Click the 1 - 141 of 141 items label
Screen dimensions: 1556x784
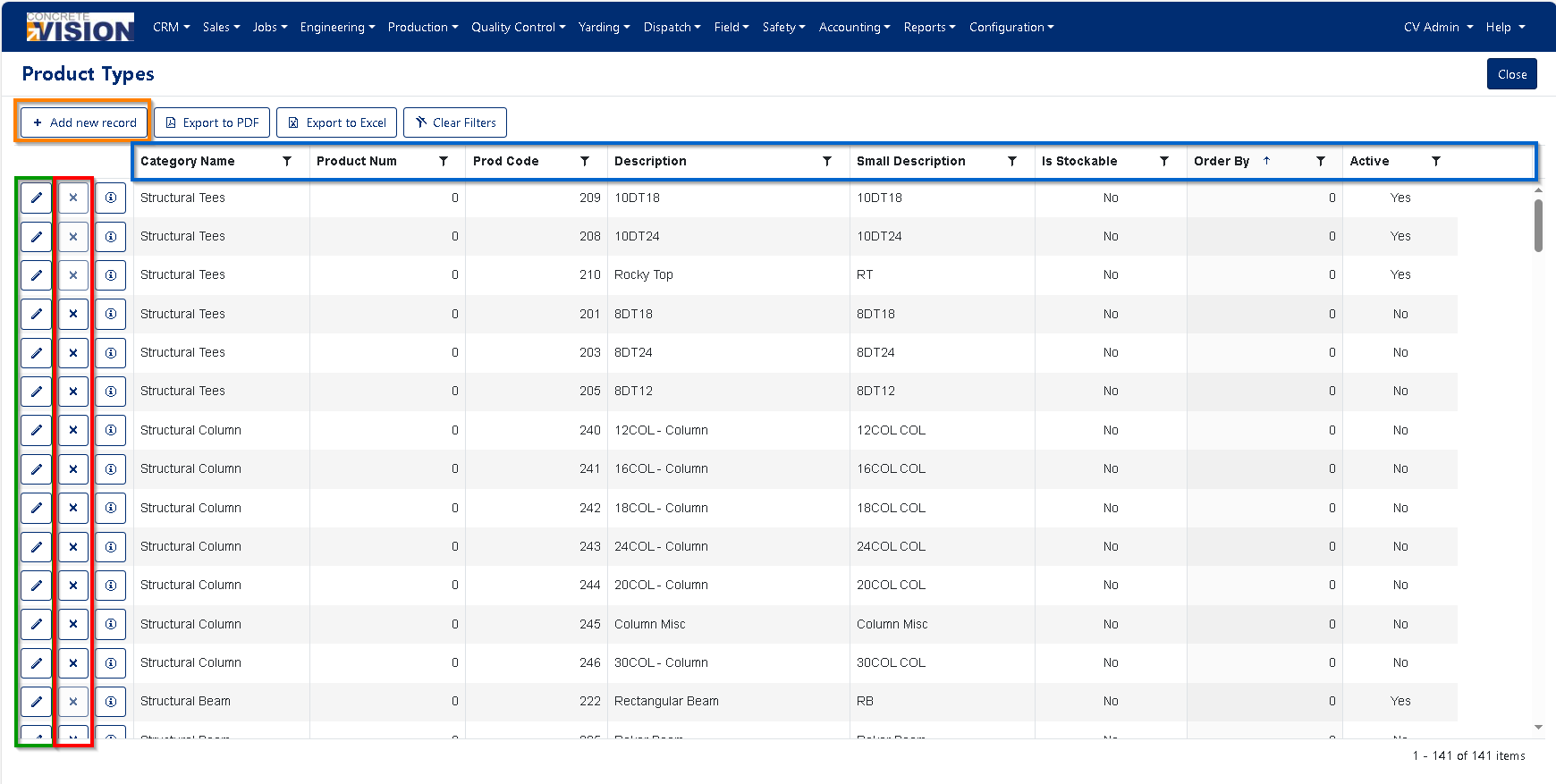[x=1468, y=756]
